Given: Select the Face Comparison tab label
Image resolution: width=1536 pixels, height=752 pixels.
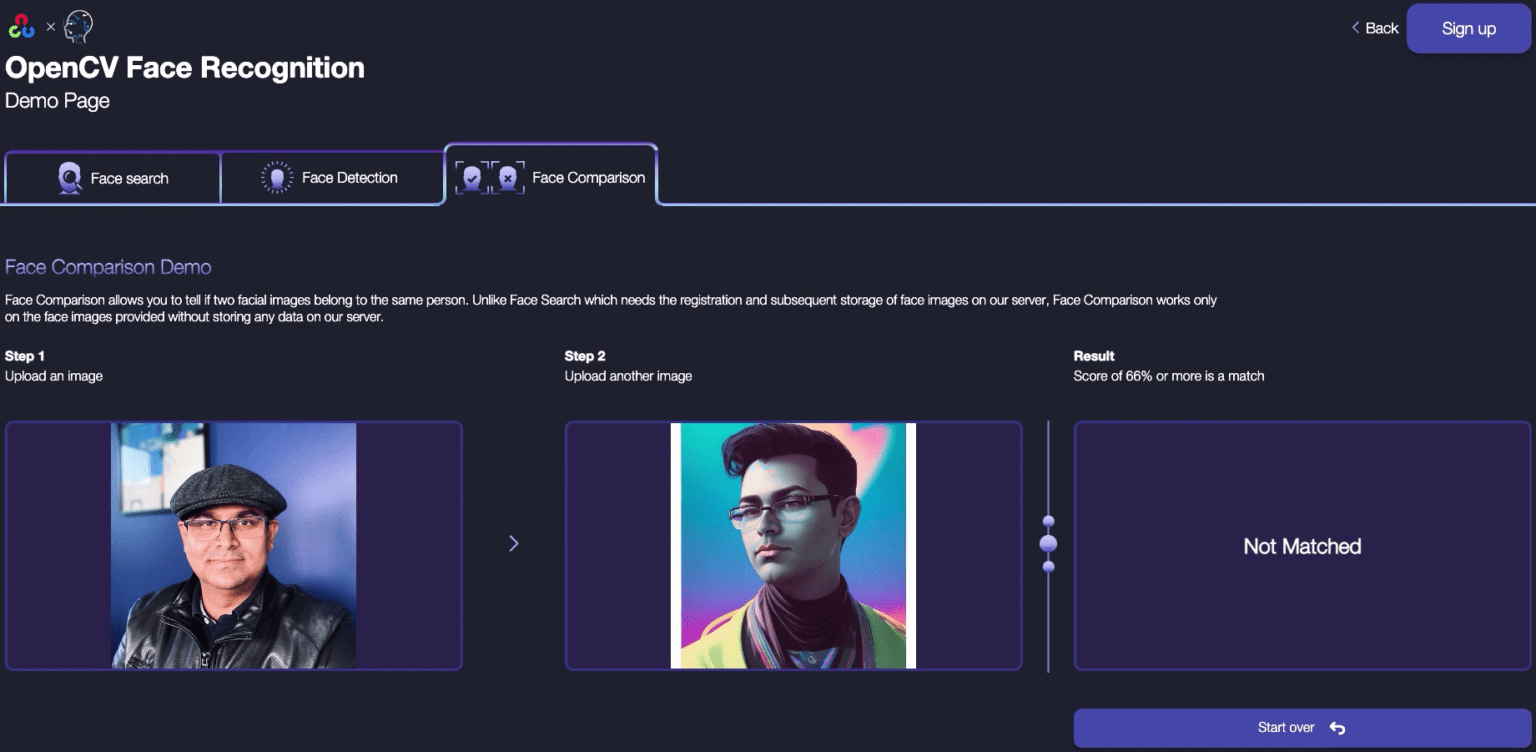Looking at the screenshot, I should pos(588,178).
